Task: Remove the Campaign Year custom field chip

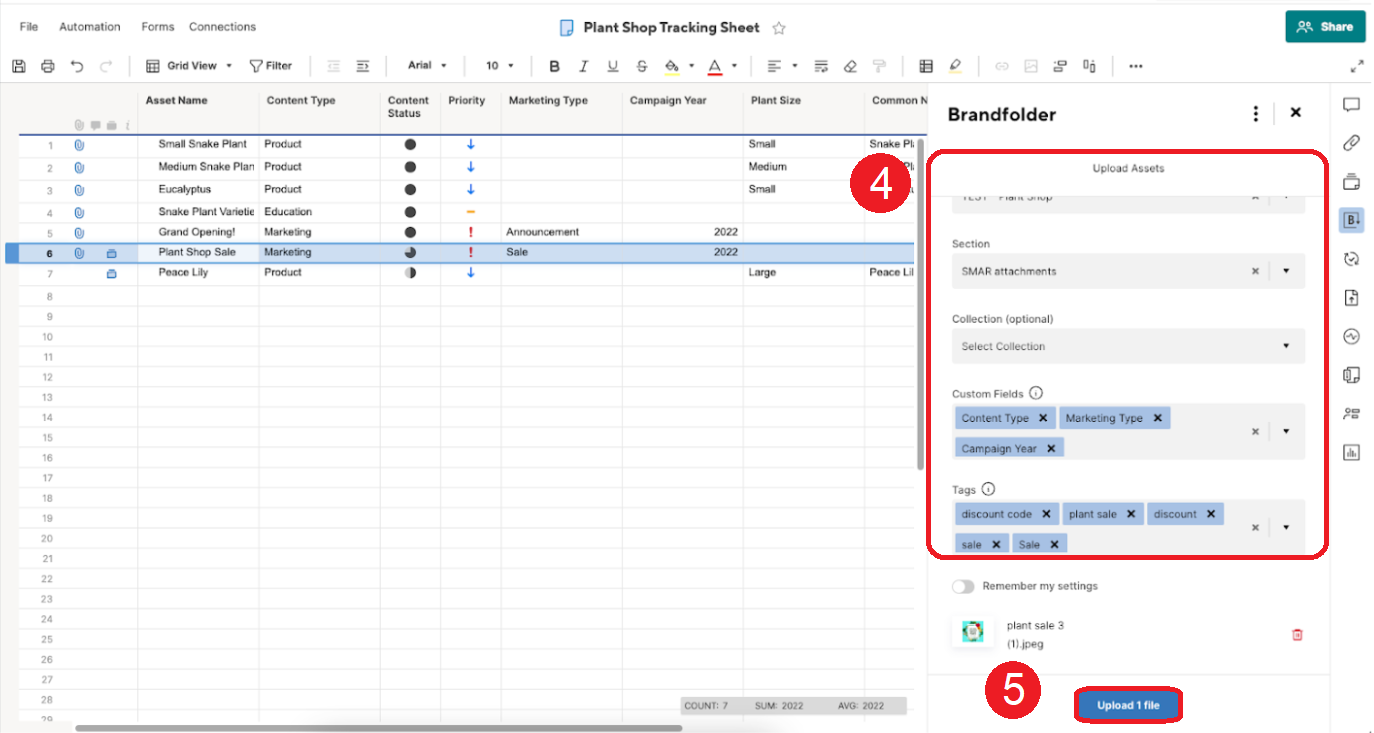Action: pyautogui.click(x=1051, y=449)
